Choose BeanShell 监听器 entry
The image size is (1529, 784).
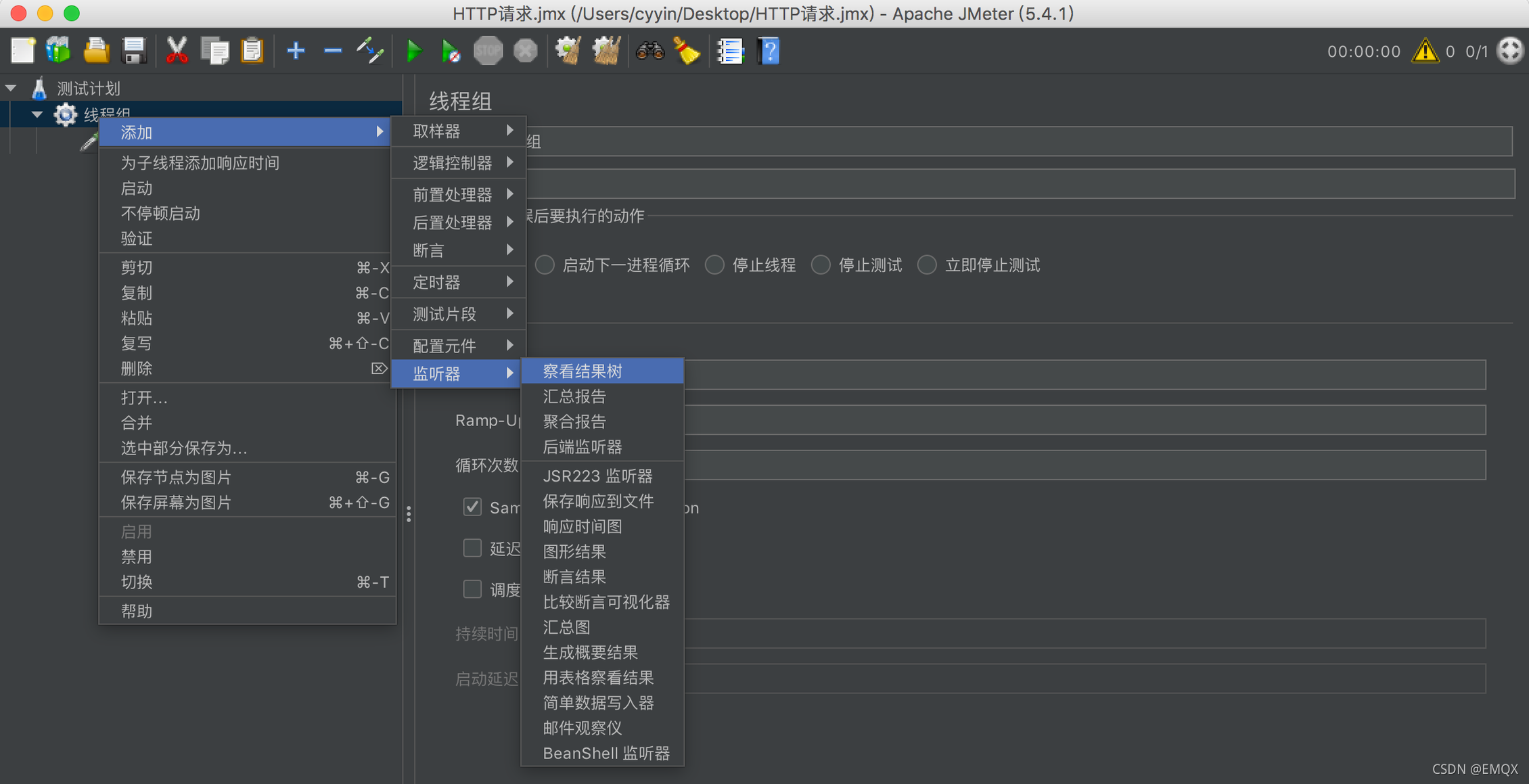(602, 754)
